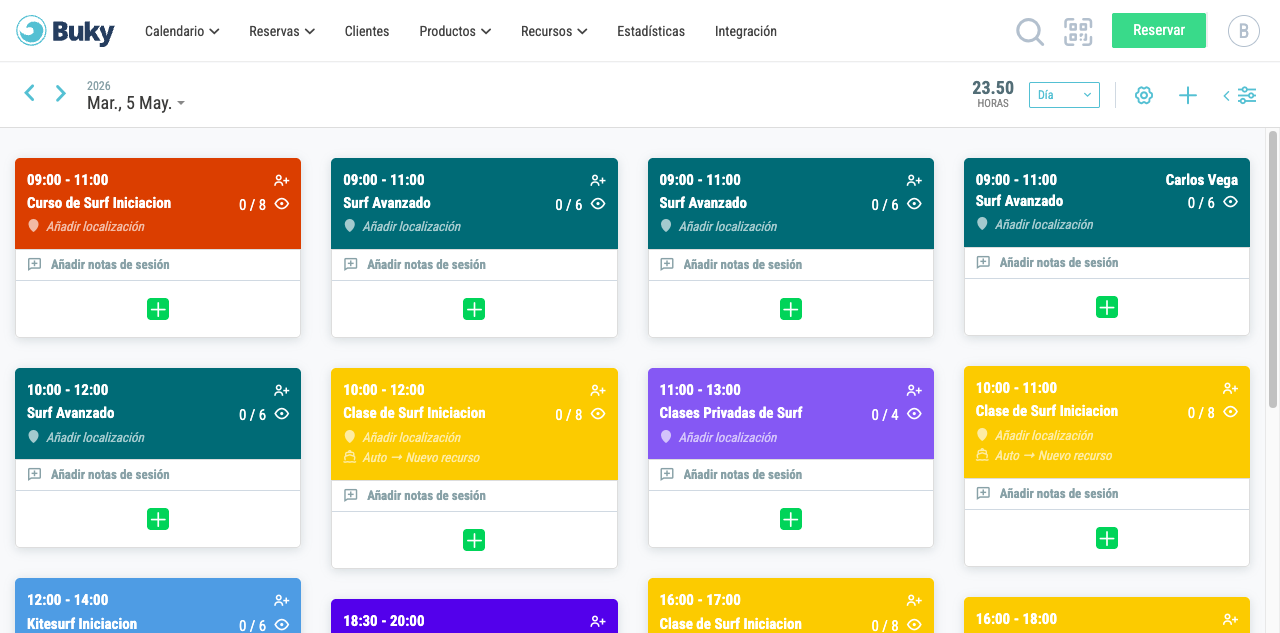Add person to Surf Avanzado 10:00 - 12:00

[x=282, y=391]
